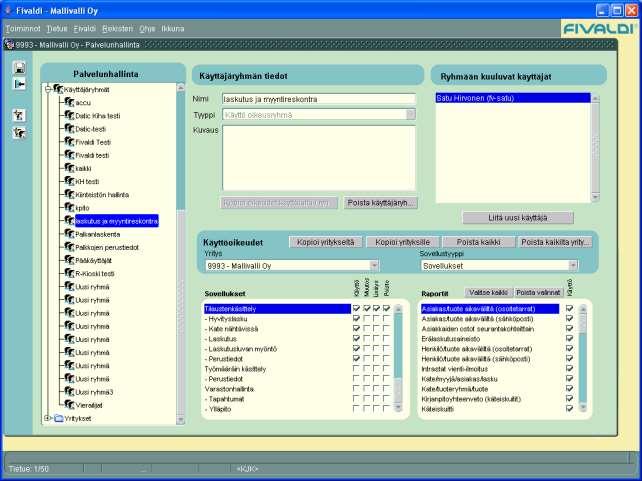Open the Tyyppi dropdown arrow
This screenshot has width=642, height=481.
pyautogui.click(x=411, y=115)
